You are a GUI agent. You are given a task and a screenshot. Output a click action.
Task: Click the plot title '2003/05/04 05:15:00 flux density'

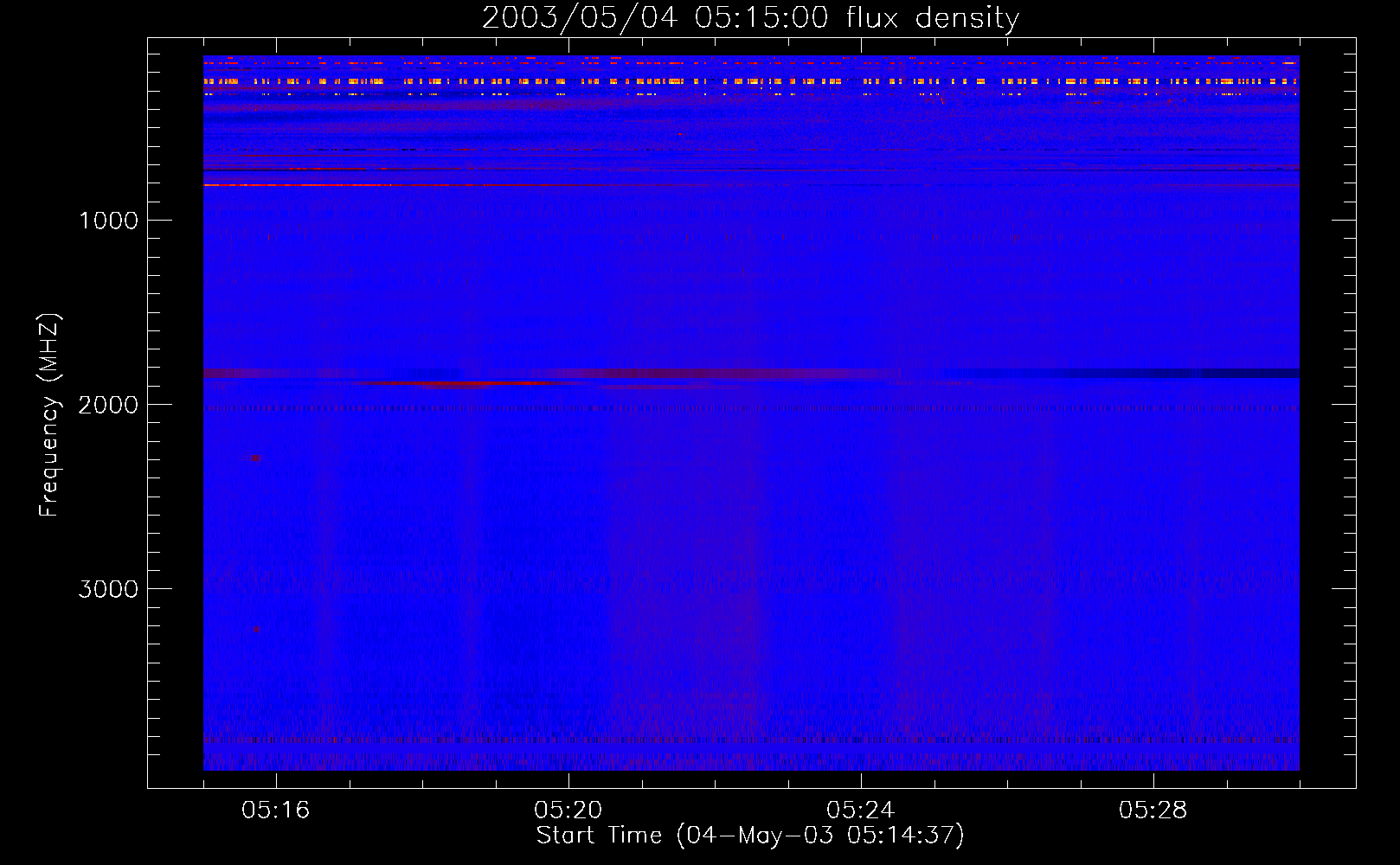(750, 18)
